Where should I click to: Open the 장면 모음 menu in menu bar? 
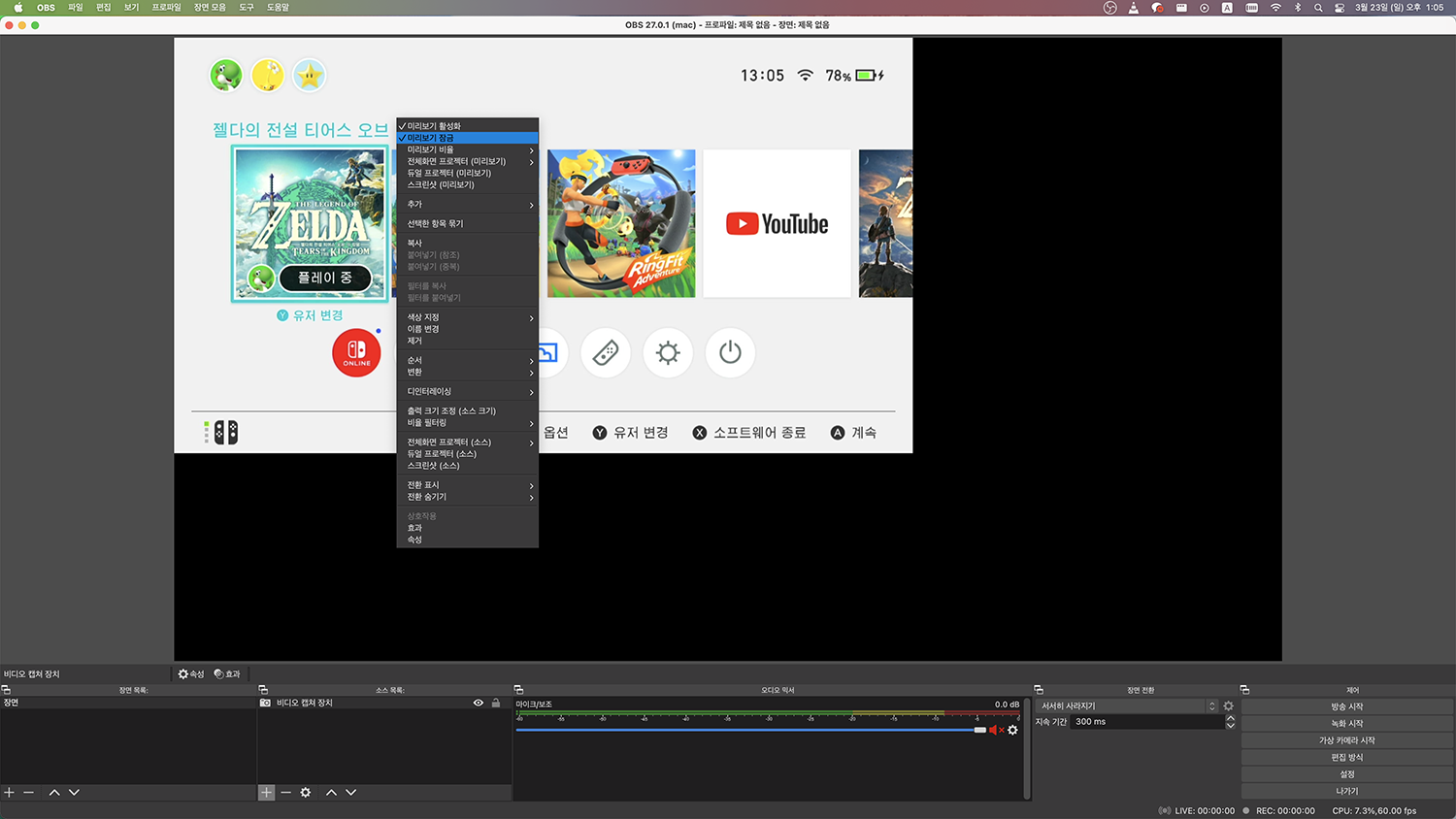coord(209,7)
